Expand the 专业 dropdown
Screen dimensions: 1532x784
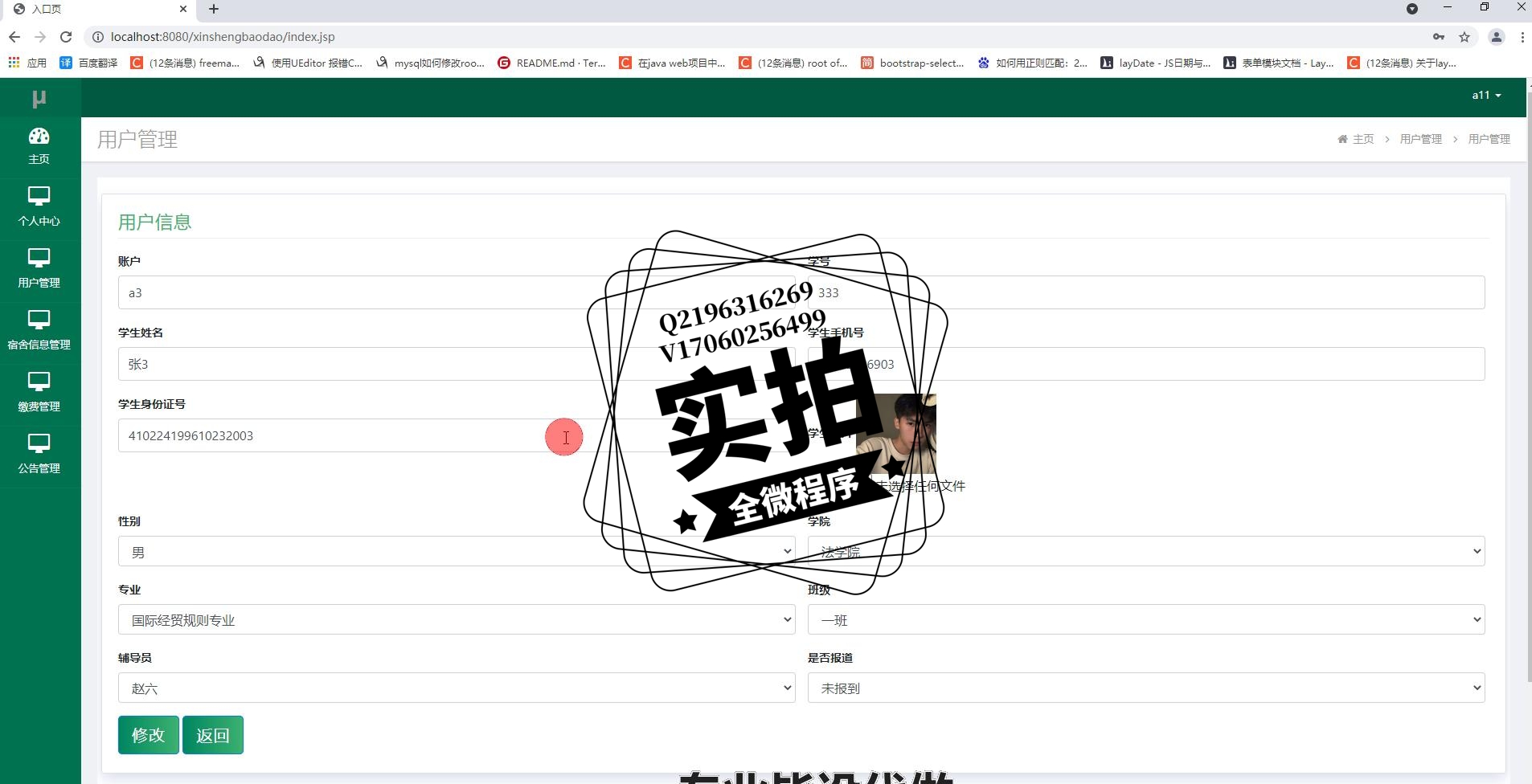point(457,619)
